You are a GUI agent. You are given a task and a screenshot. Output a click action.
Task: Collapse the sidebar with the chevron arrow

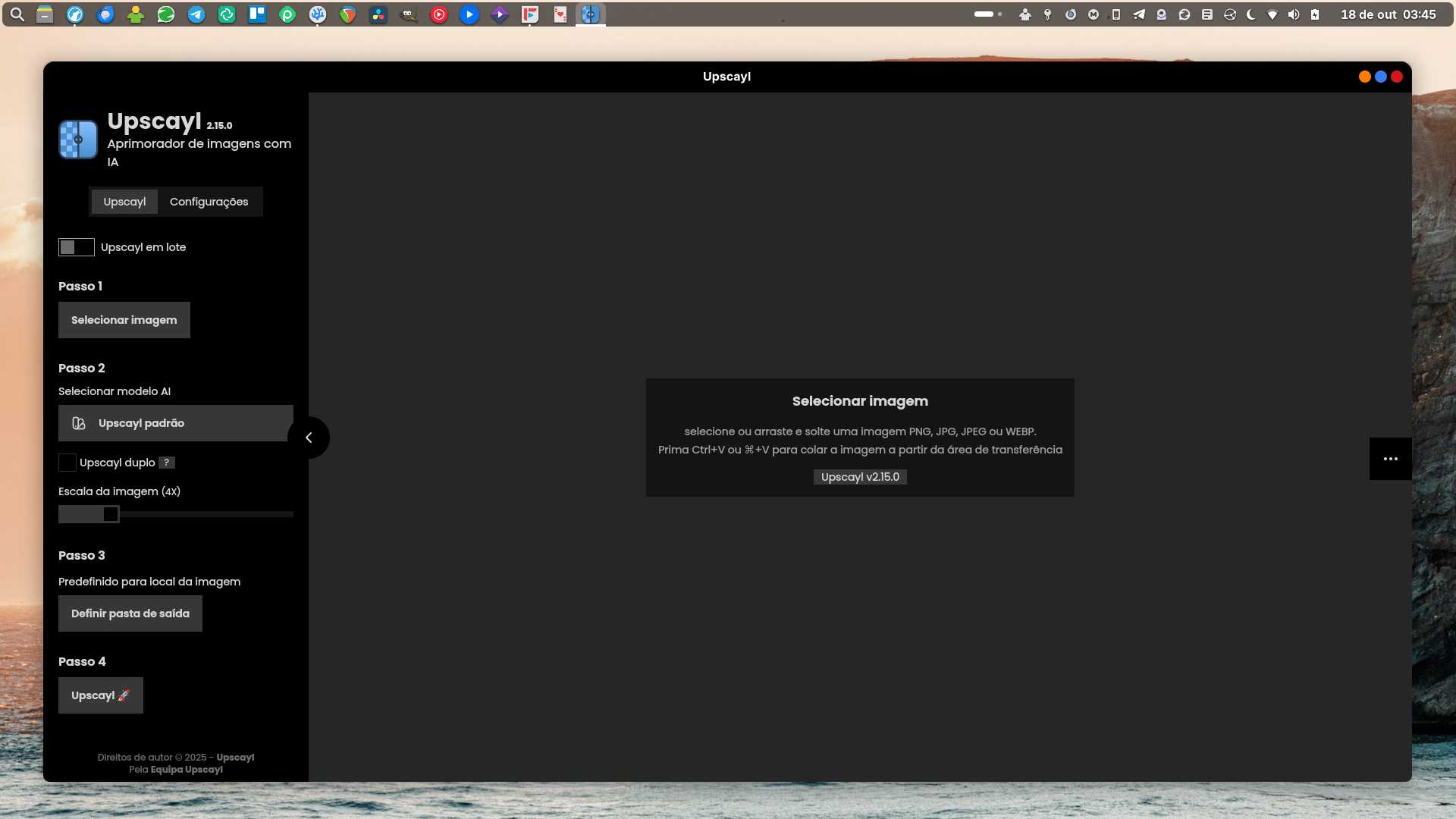[x=309, y=438]
